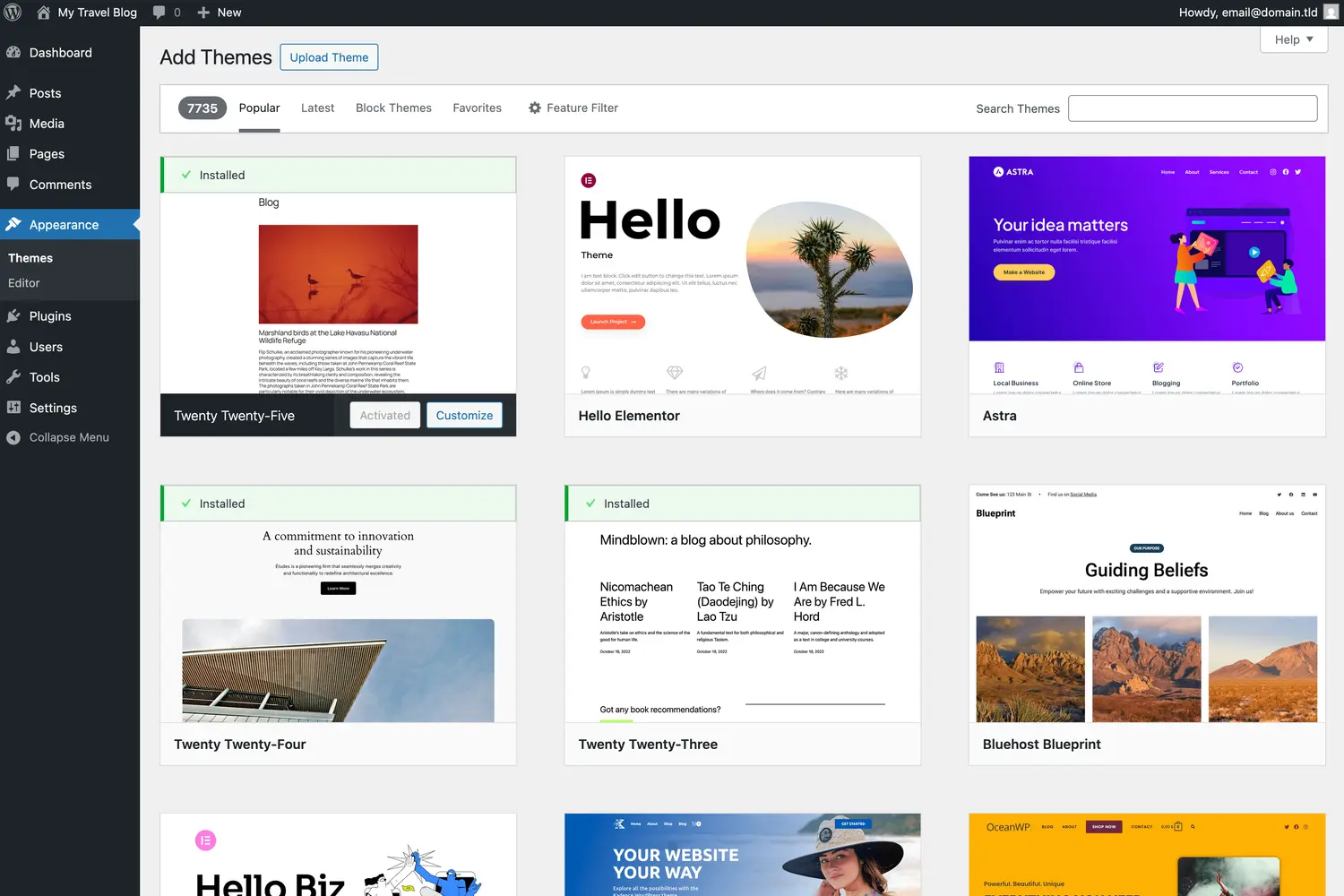The width and height of the screenshot is (1344, 896).
Task: Click the Users person icon
Action: click(x=13, y=347)
